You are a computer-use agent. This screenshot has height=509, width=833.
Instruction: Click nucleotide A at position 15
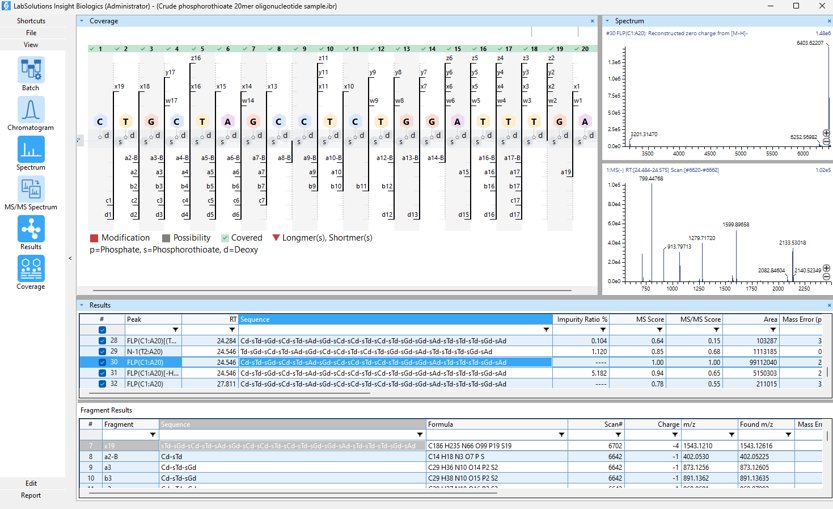(457, 122)
